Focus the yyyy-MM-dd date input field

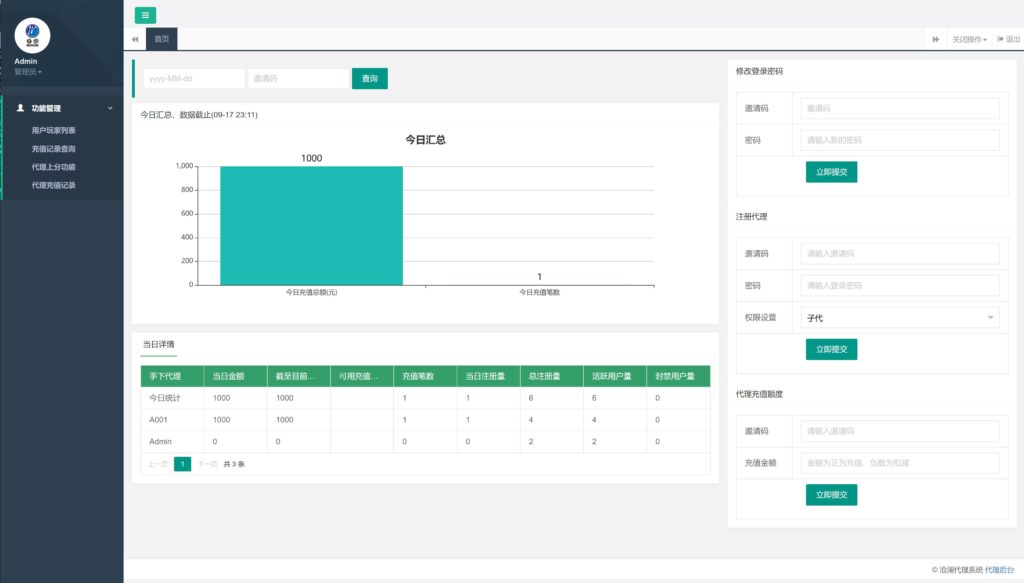point(194,79)
